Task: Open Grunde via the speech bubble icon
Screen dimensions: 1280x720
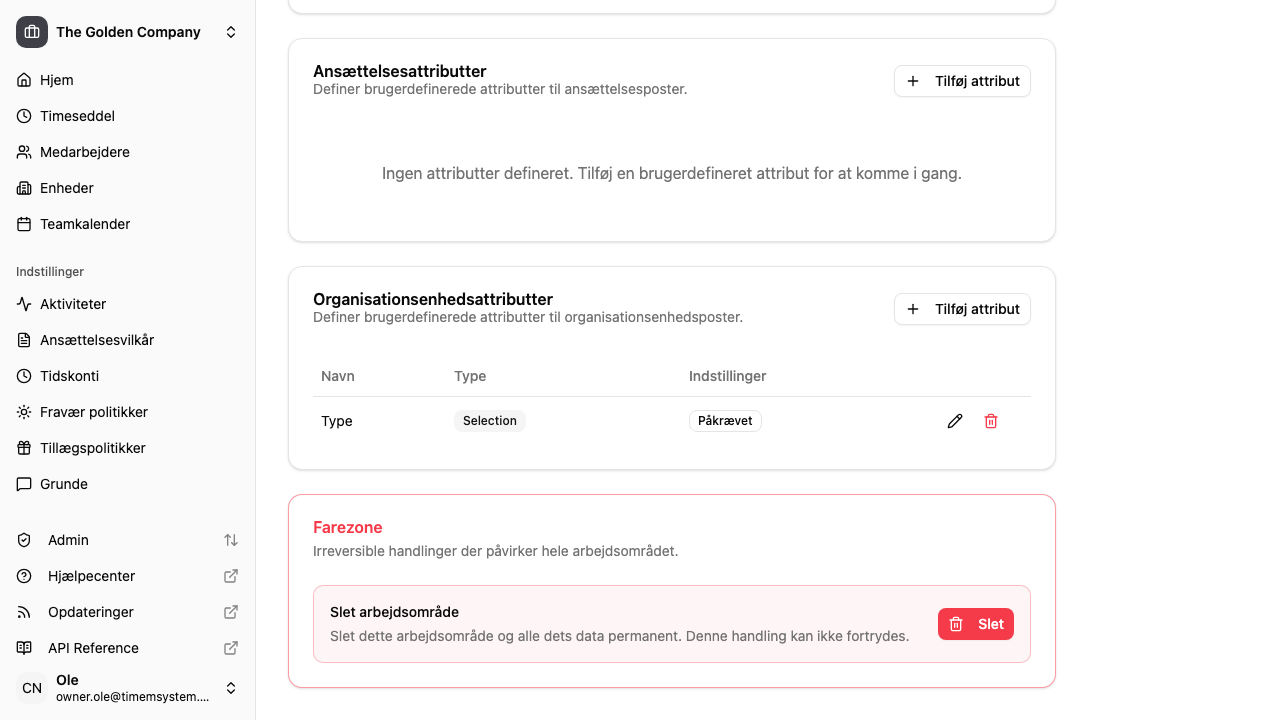Action: click(23, 484)
